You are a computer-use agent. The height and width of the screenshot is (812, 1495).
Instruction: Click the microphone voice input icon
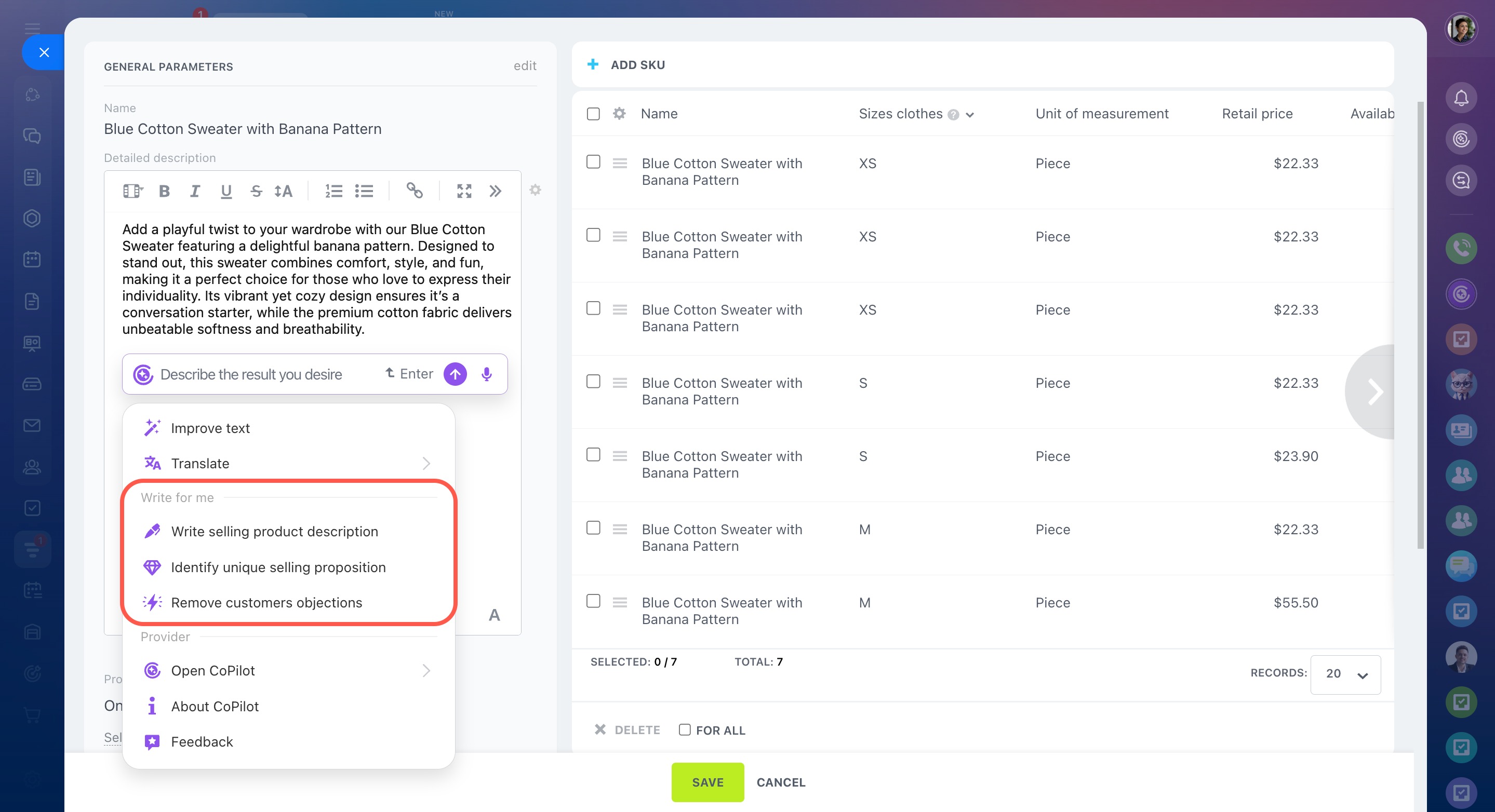click(487, 375)
